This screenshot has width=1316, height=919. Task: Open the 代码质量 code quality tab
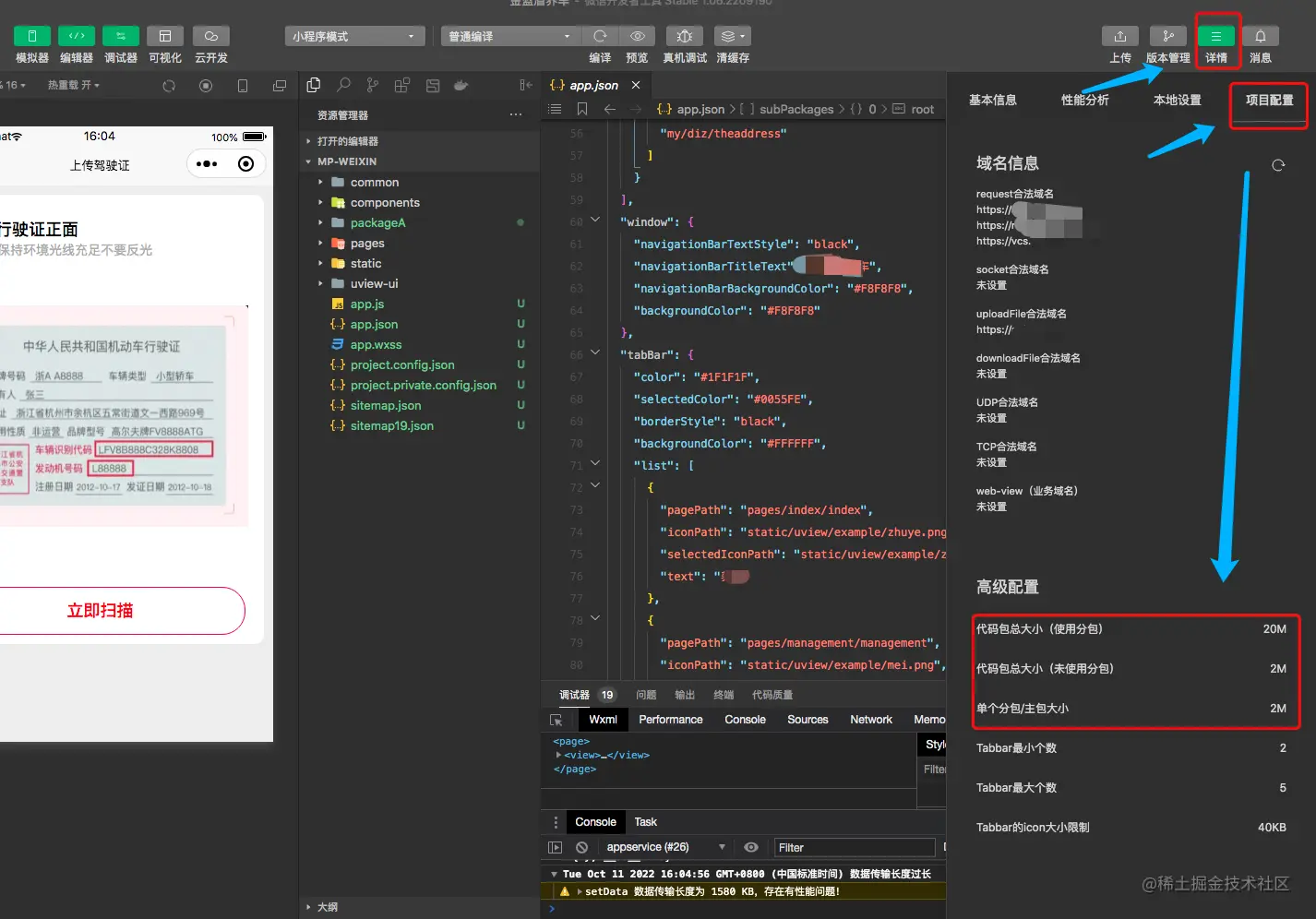(x=772, y=695)
